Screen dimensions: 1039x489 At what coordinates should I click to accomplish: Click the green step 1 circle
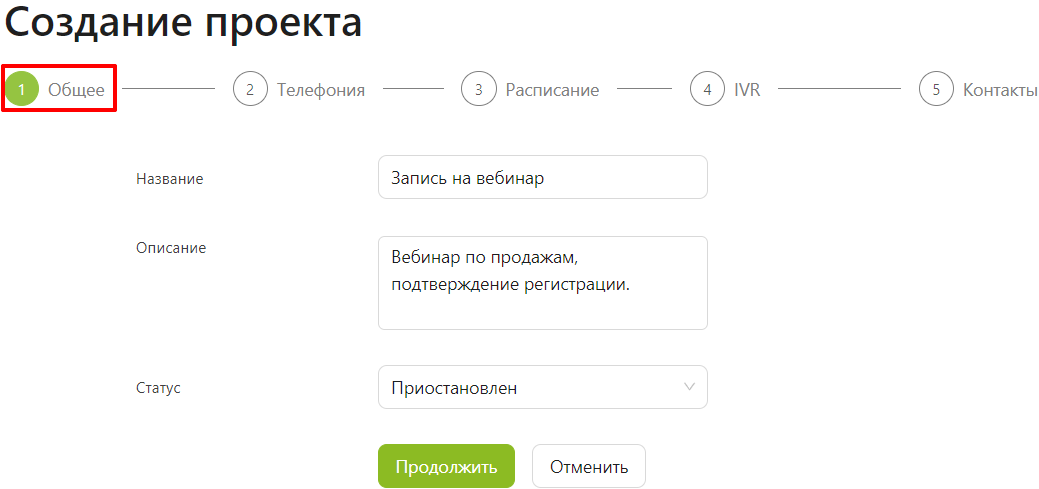point(21,90)
